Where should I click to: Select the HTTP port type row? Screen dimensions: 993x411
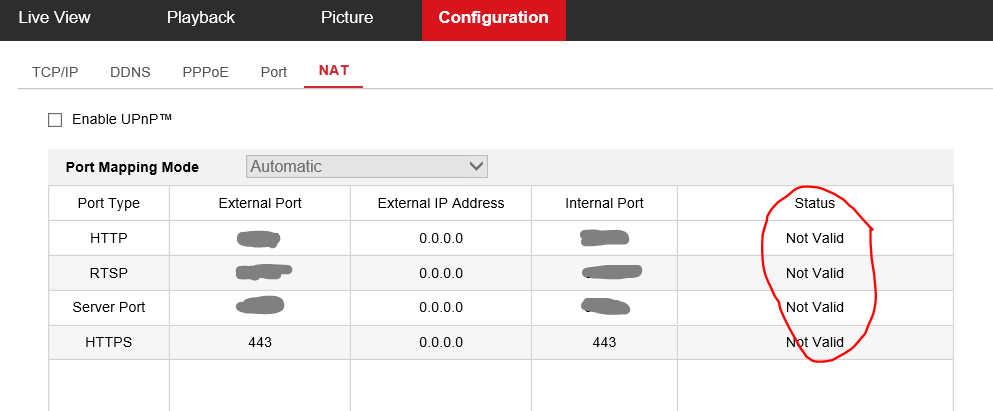pos(109,238)
